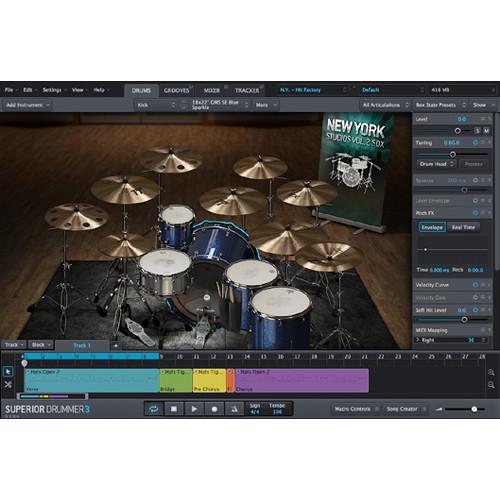
Task: Open the Track menu button
Action: coord(14,345)
